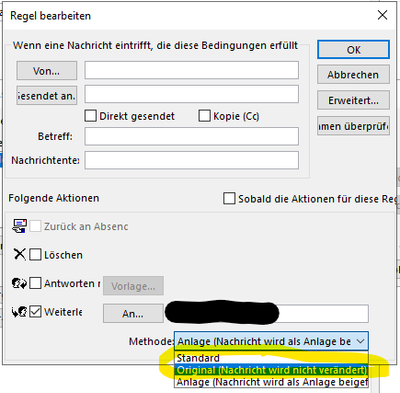Click the forward icon beside Weiterleiten
The width and height of the screenshot is (400, 393).
tap(19, 312)
